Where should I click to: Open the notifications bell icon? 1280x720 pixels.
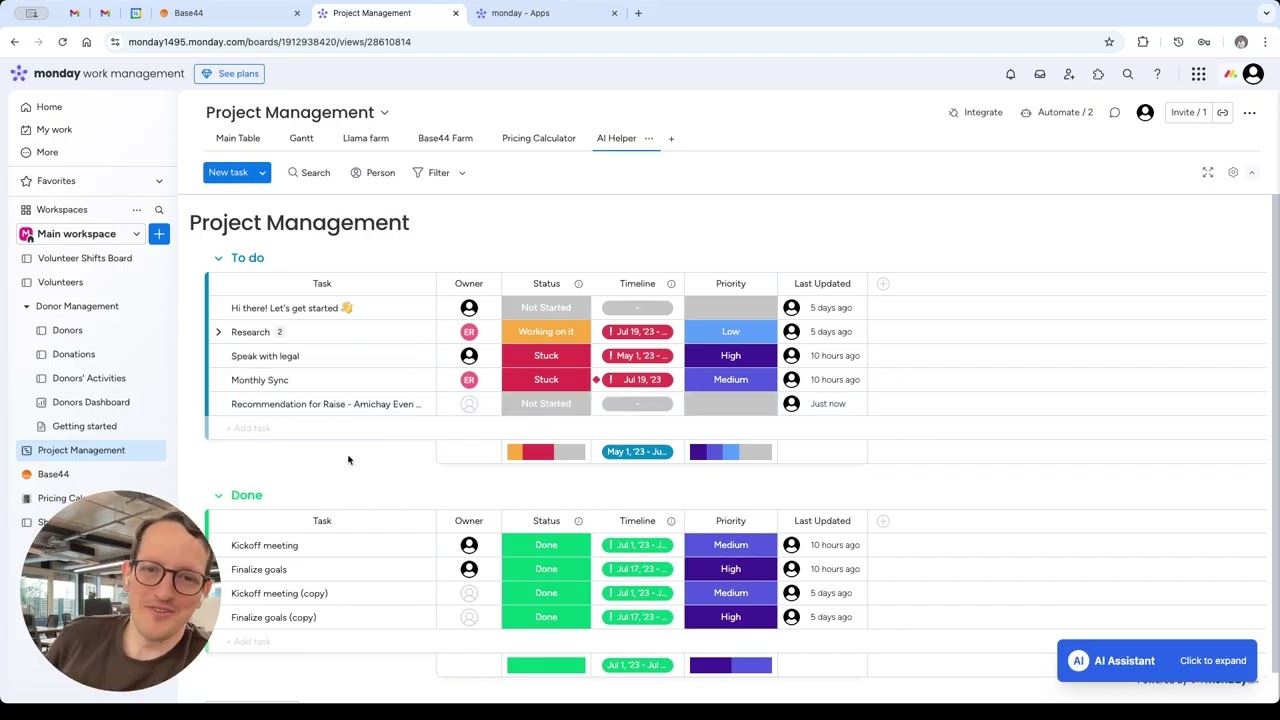(x=1010, y=74)
